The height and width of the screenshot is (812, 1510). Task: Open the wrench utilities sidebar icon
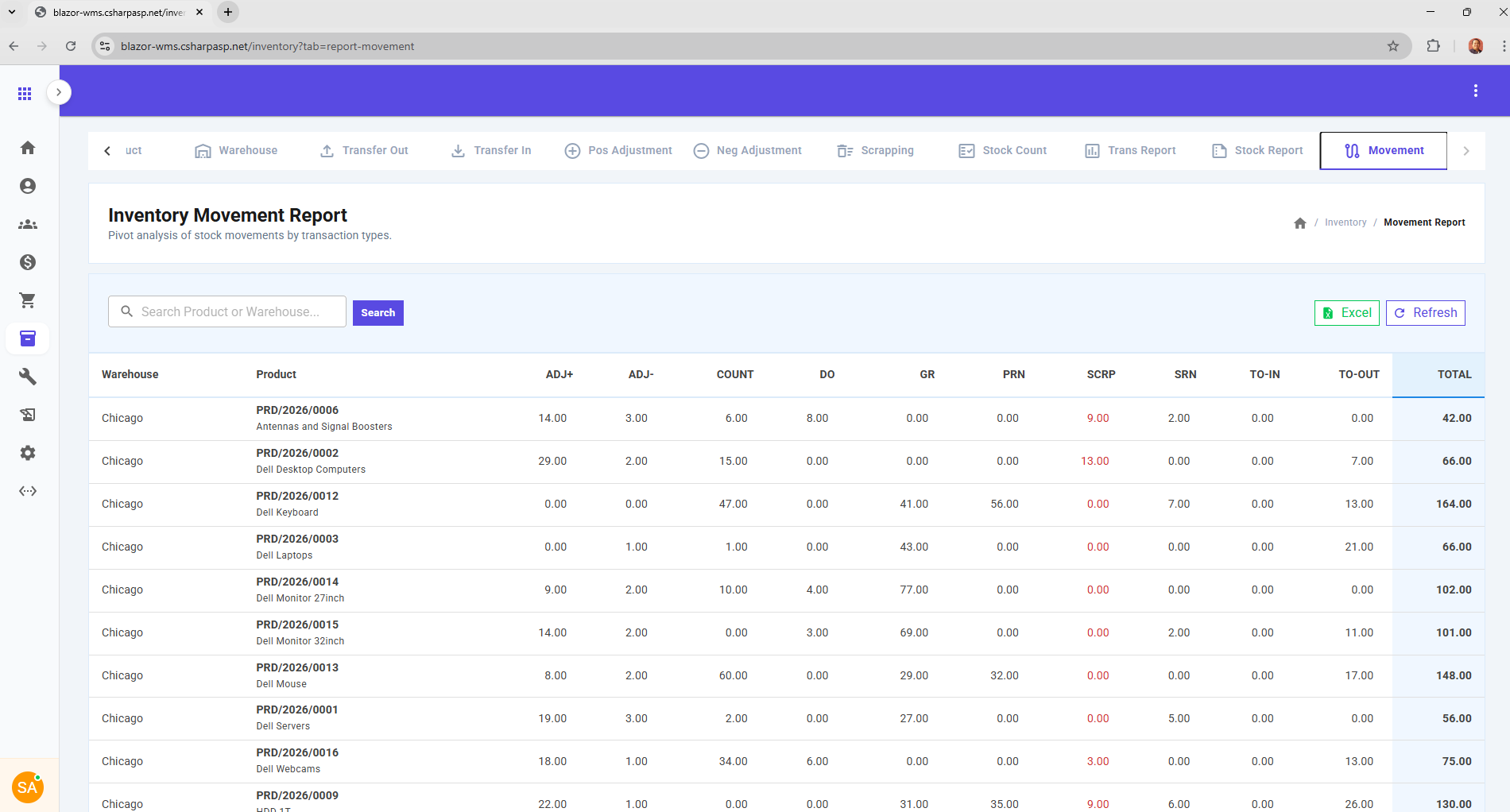[x=28, y=377]
